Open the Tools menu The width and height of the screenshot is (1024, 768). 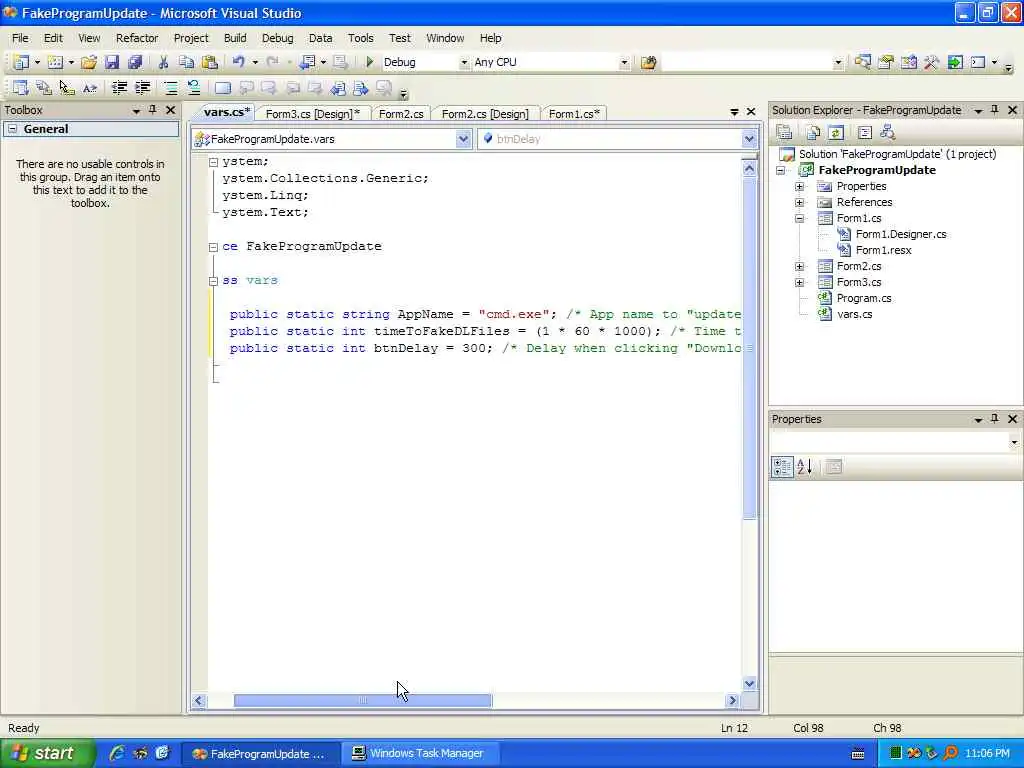[360, 38]
